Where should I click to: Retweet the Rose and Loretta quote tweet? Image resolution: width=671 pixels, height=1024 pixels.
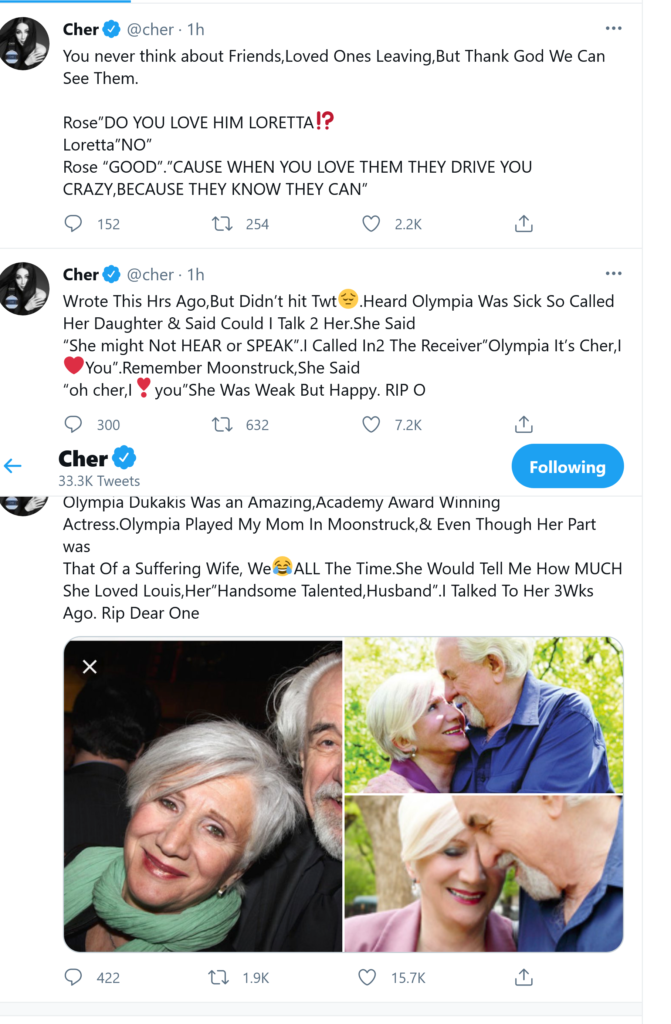[x=222, y=224]
